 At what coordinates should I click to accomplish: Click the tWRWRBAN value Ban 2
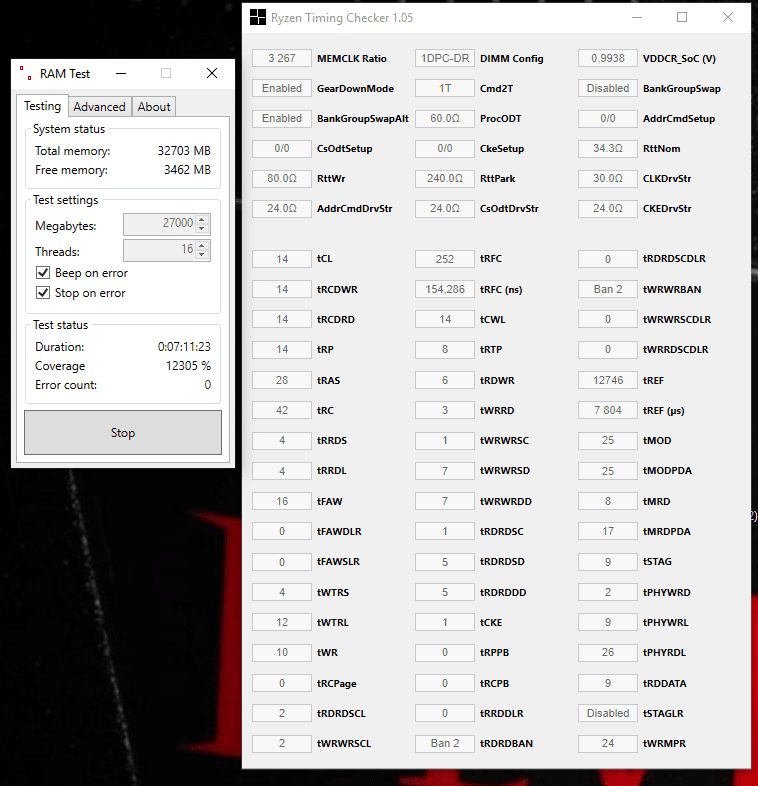pos(608,289)
